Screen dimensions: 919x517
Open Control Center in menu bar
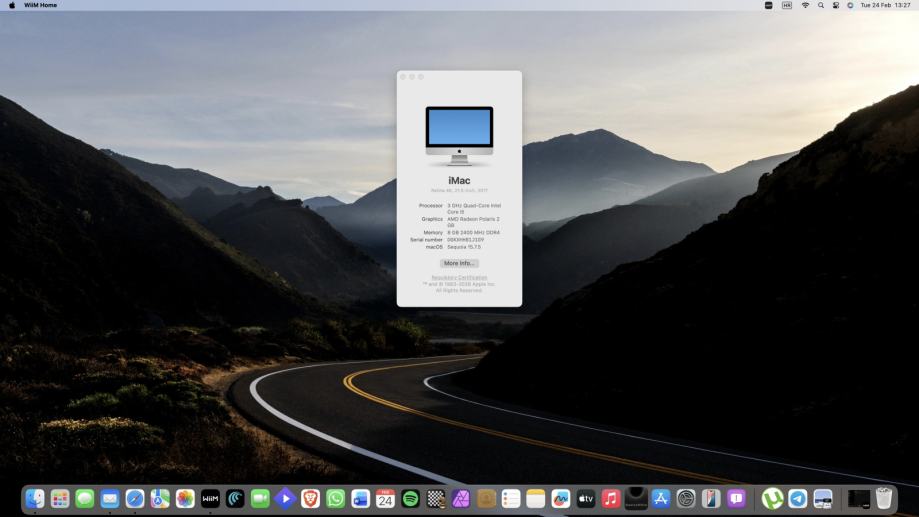coord(835,5)
